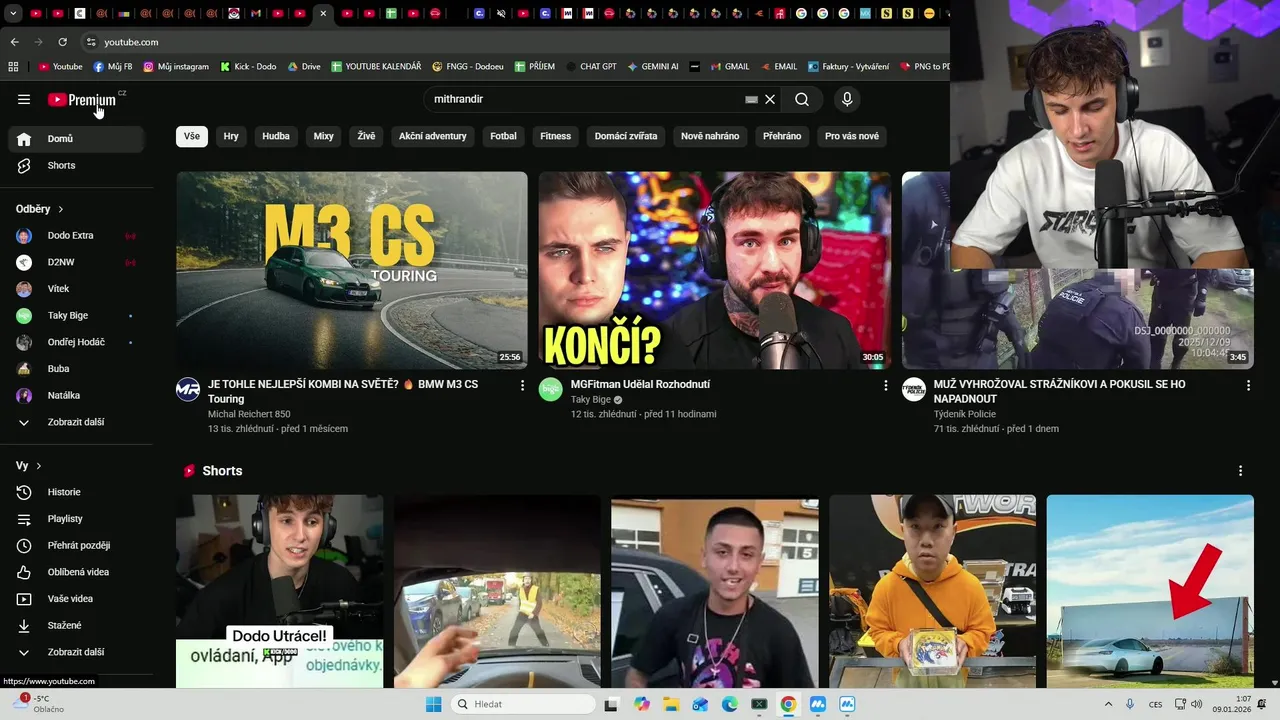Viewport: 1280px width, 720px height.
Task: Click the Windows Start button
Action: [433, 704]
